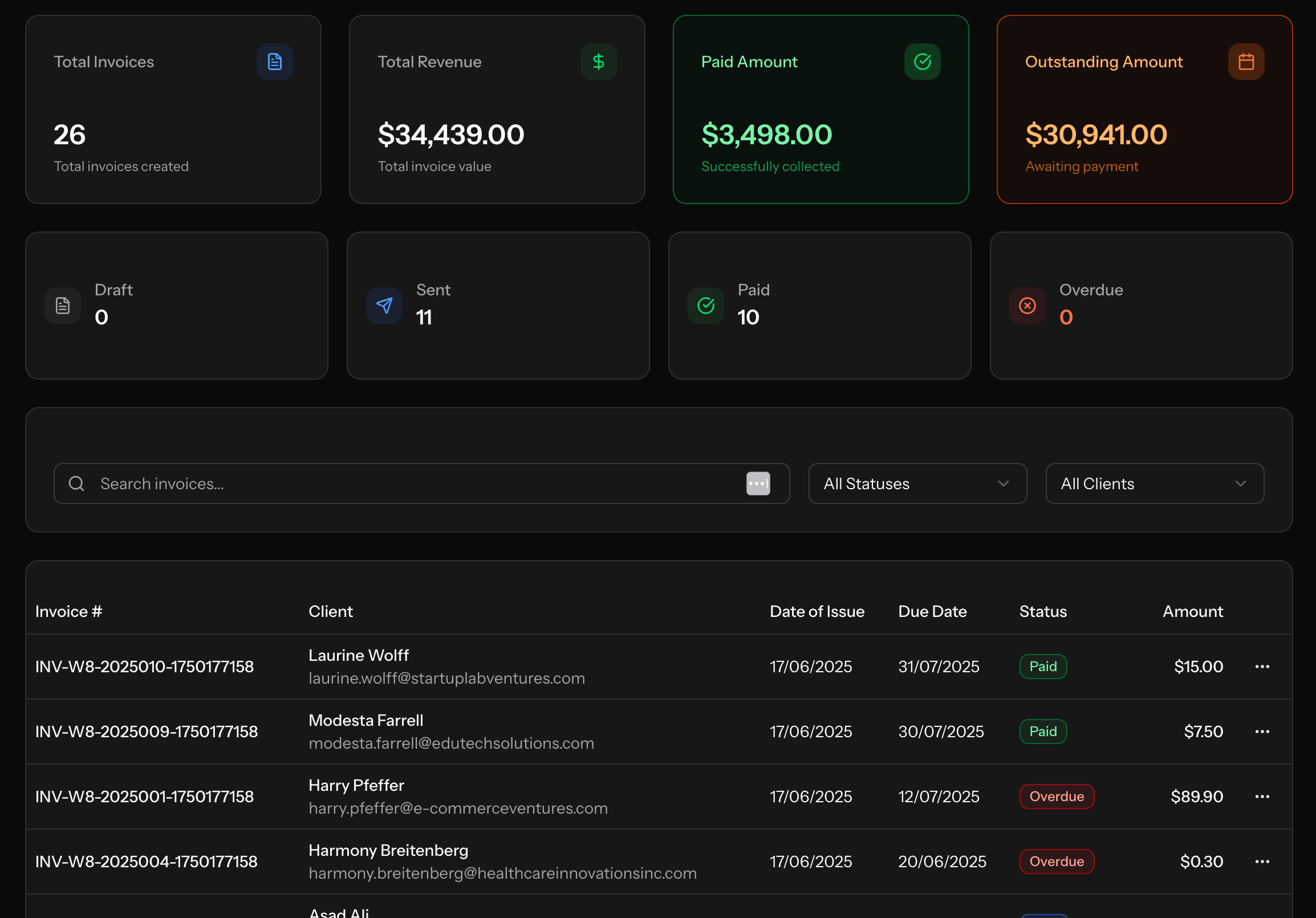Click the paper plane icon on Sent card
The height and width of the screenshot is (918, 1316).
point(384,306)
